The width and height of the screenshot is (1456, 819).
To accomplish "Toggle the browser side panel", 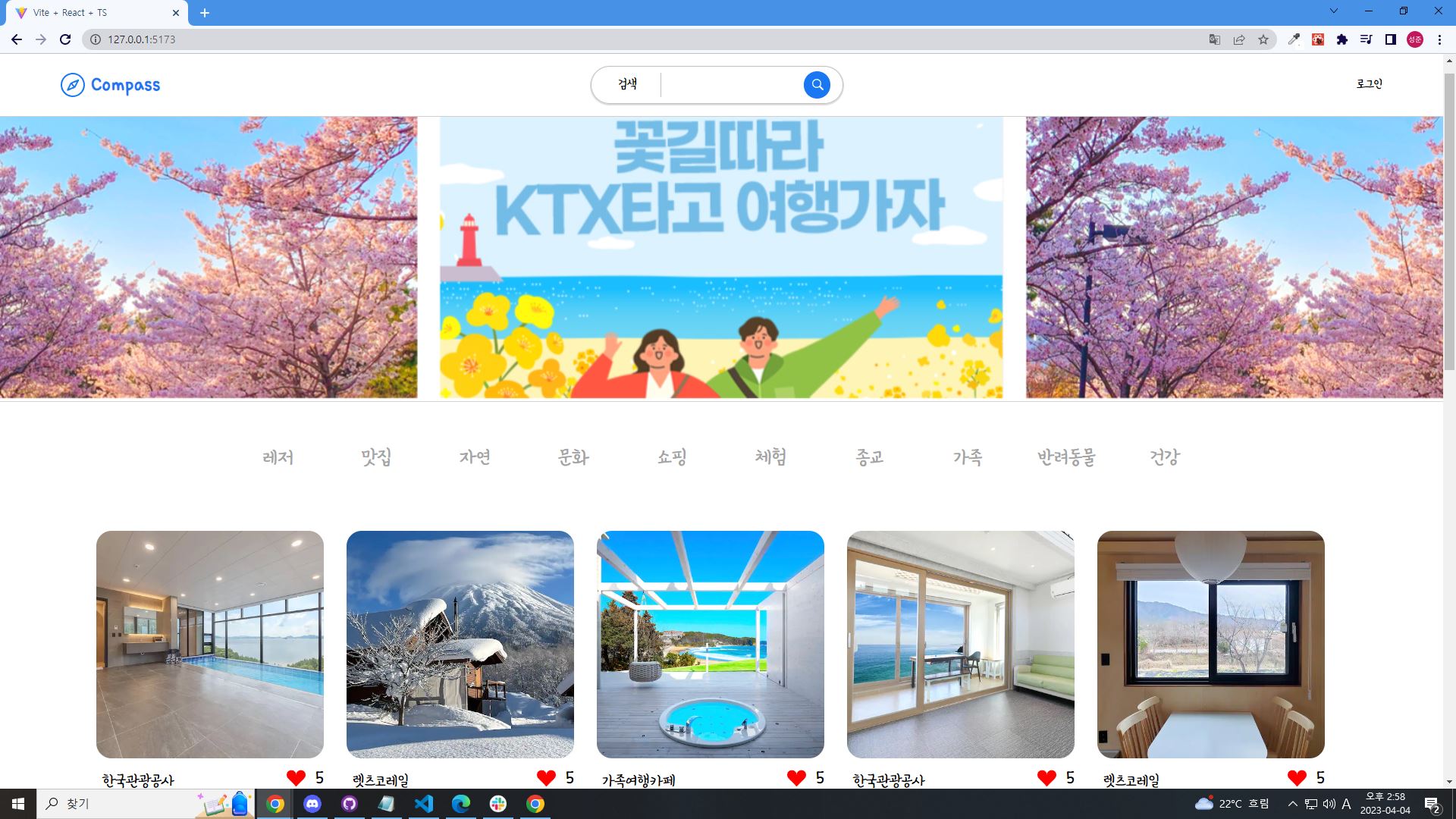I will pyautogui.click(x=1391, y=39).
